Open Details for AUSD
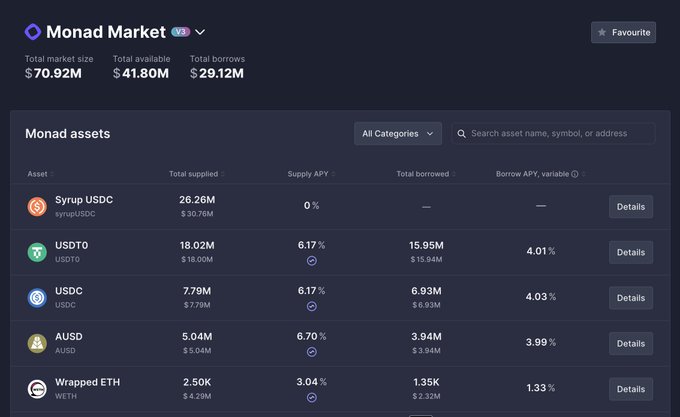The height and width of the screenshot is (417, 680). tap(631, 343)
